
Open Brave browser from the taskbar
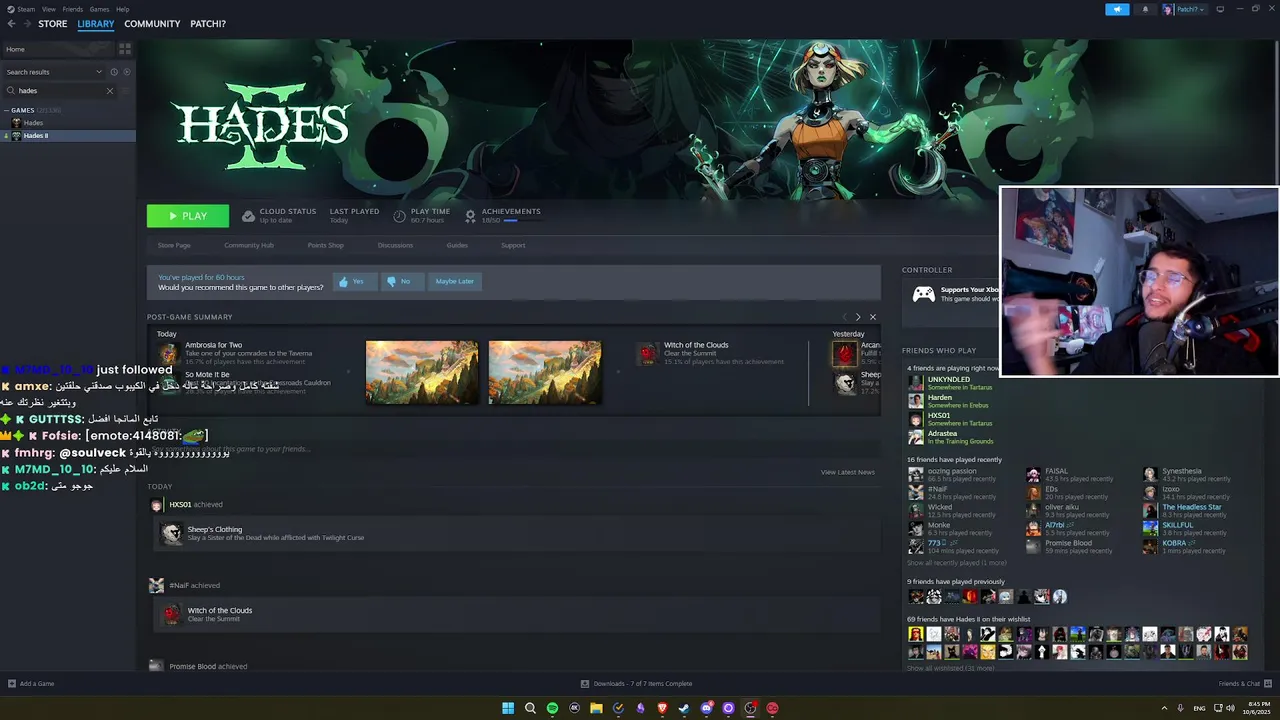pos(662,708)
